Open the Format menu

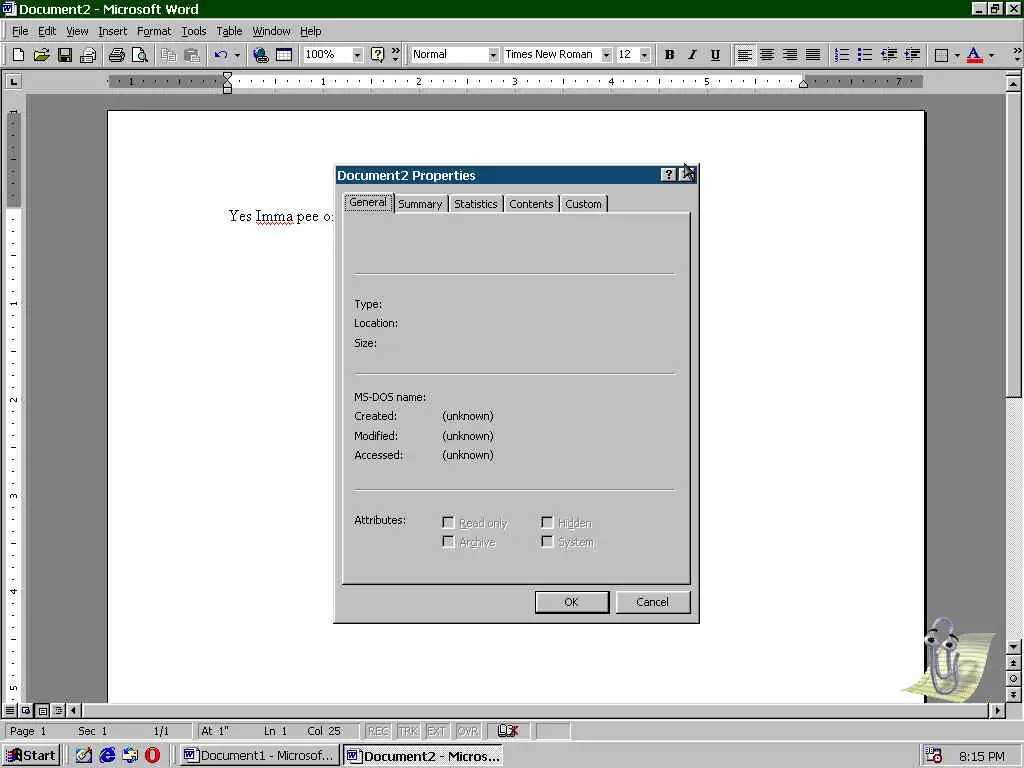[x=153, y=31]
